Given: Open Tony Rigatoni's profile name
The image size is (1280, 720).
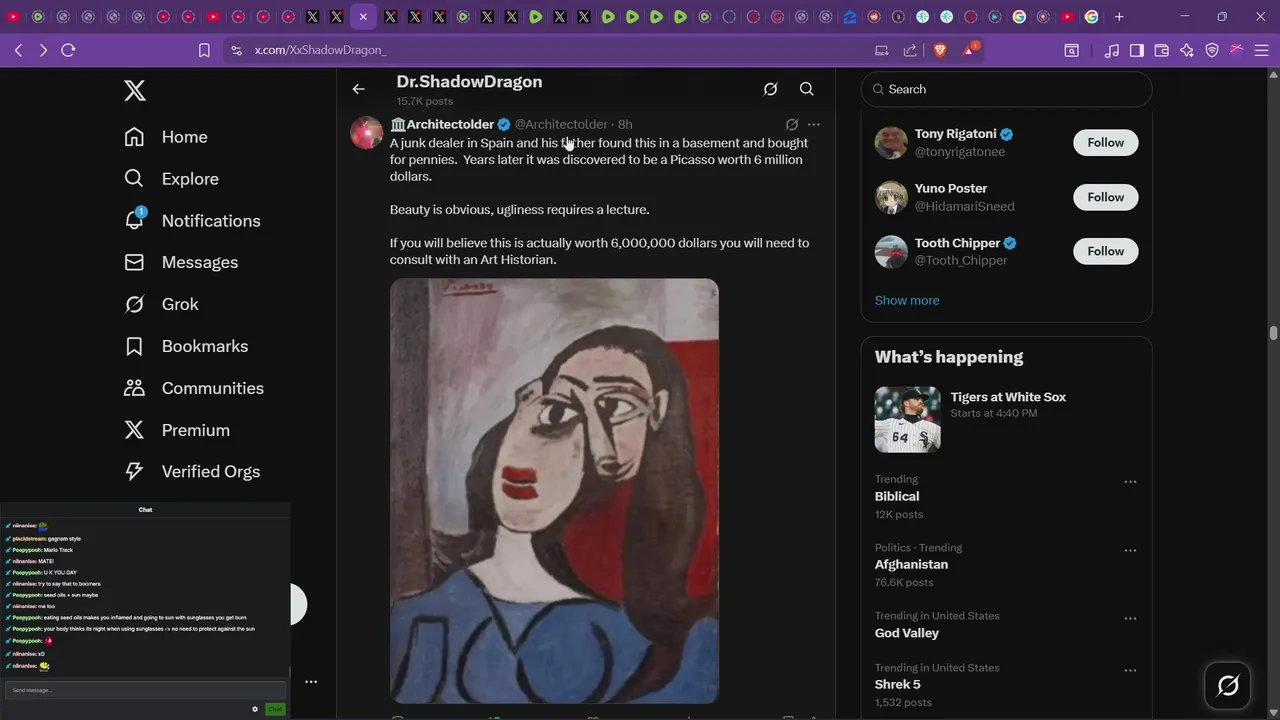Looking at the screenshot, I should click(955, 134).
